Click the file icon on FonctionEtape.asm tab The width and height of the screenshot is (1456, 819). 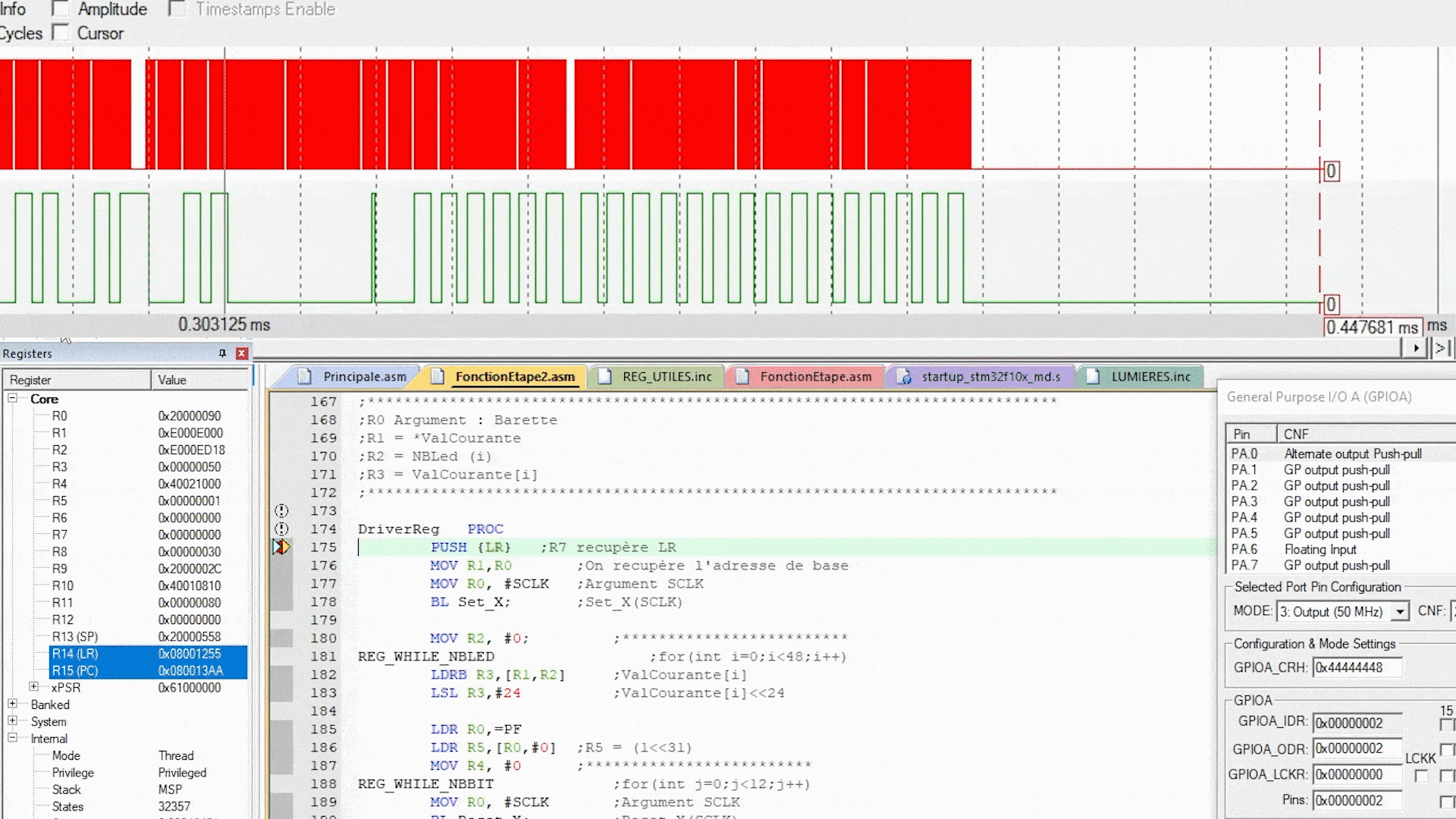742,376
